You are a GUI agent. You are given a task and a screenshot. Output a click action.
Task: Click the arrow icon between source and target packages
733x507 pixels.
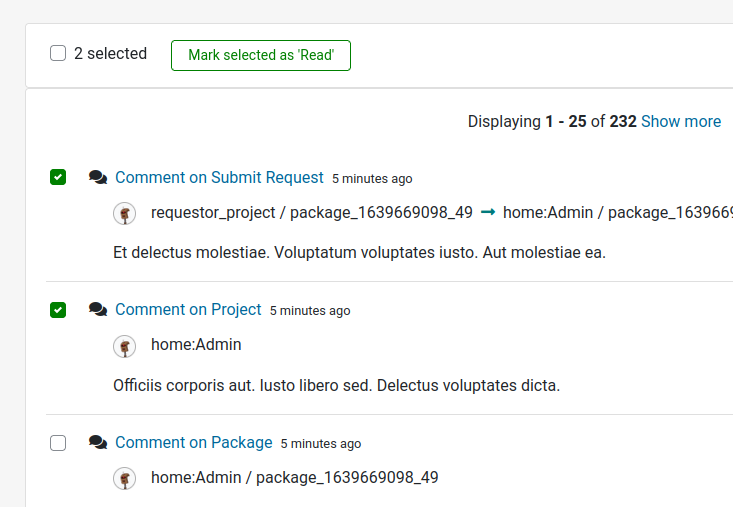[488, 212]
